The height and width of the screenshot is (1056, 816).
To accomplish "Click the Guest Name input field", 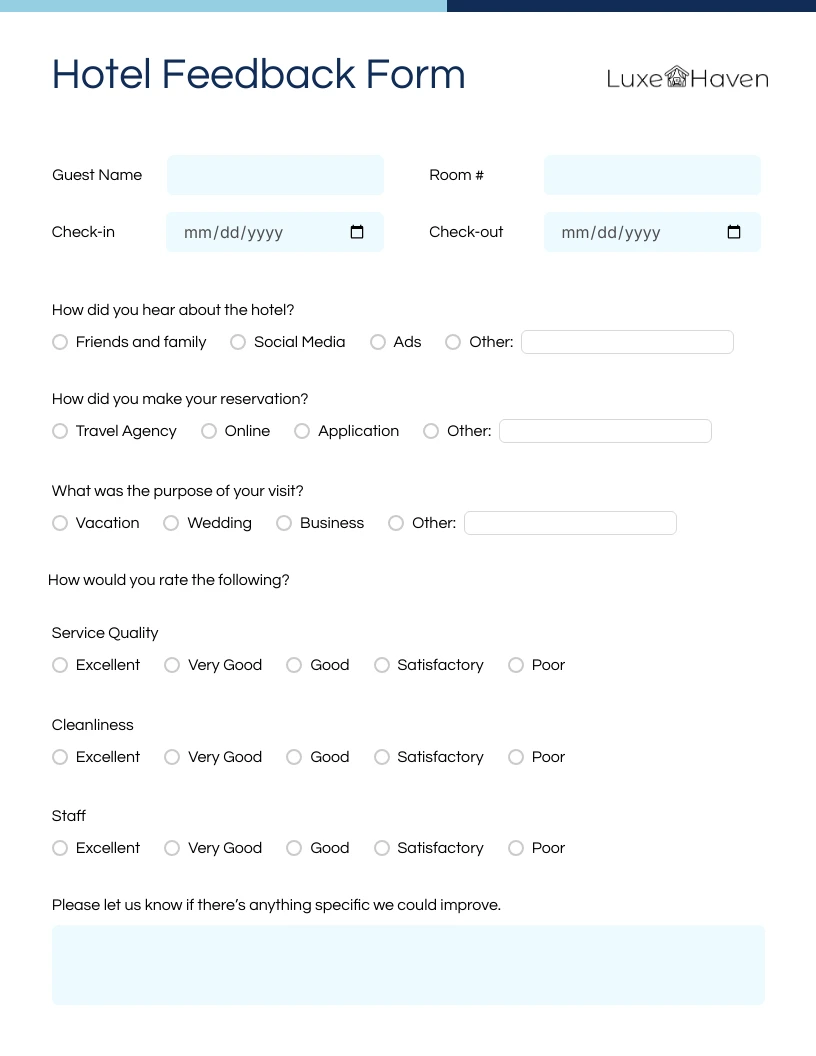I will [275, 175].
